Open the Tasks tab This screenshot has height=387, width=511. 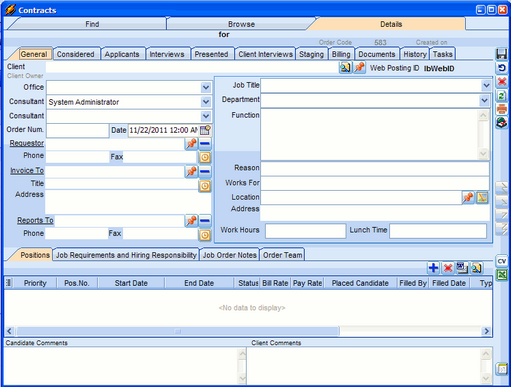pos(443,54)
